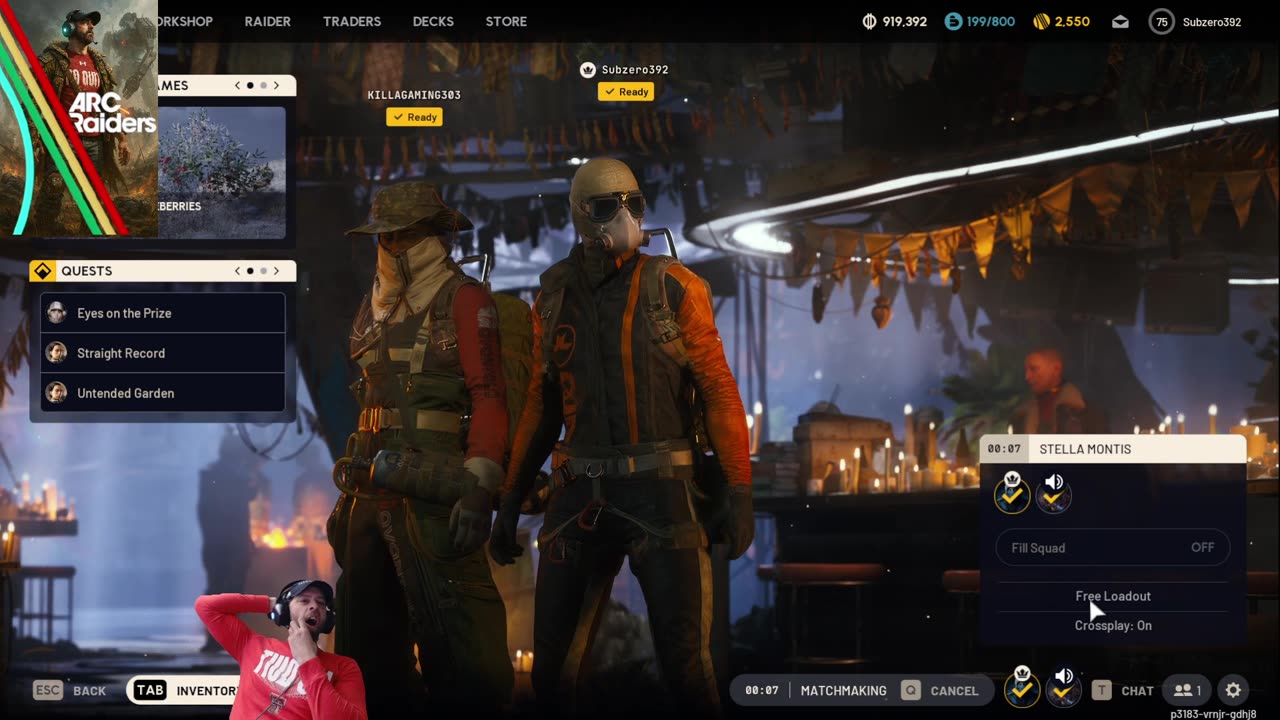Click the 199/800 value
The width and height of the screenshot is (1280, 720).
point(991,21)
